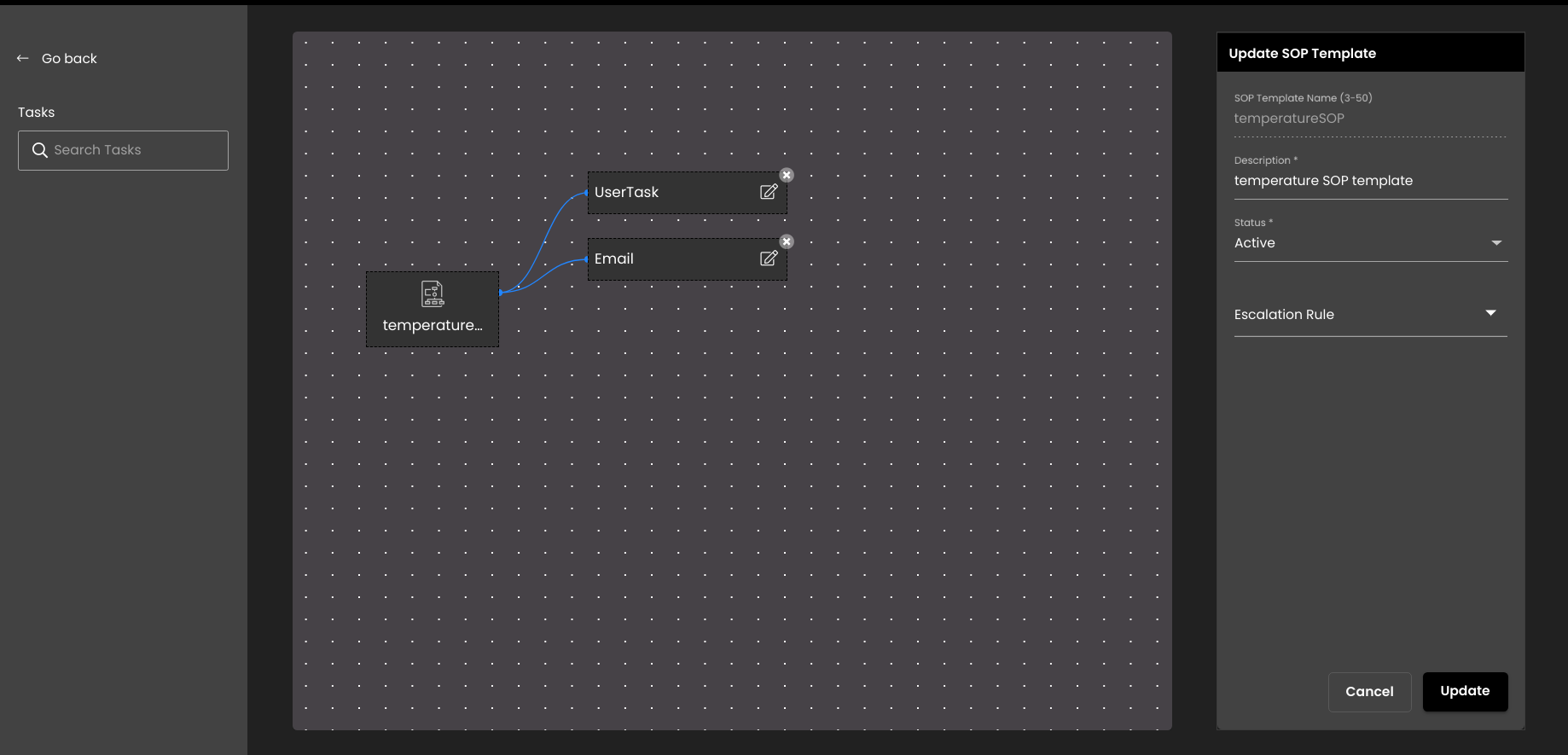Open the edit icon on the Email node
Screen dimensions: 1568x755
pos(769,258)
